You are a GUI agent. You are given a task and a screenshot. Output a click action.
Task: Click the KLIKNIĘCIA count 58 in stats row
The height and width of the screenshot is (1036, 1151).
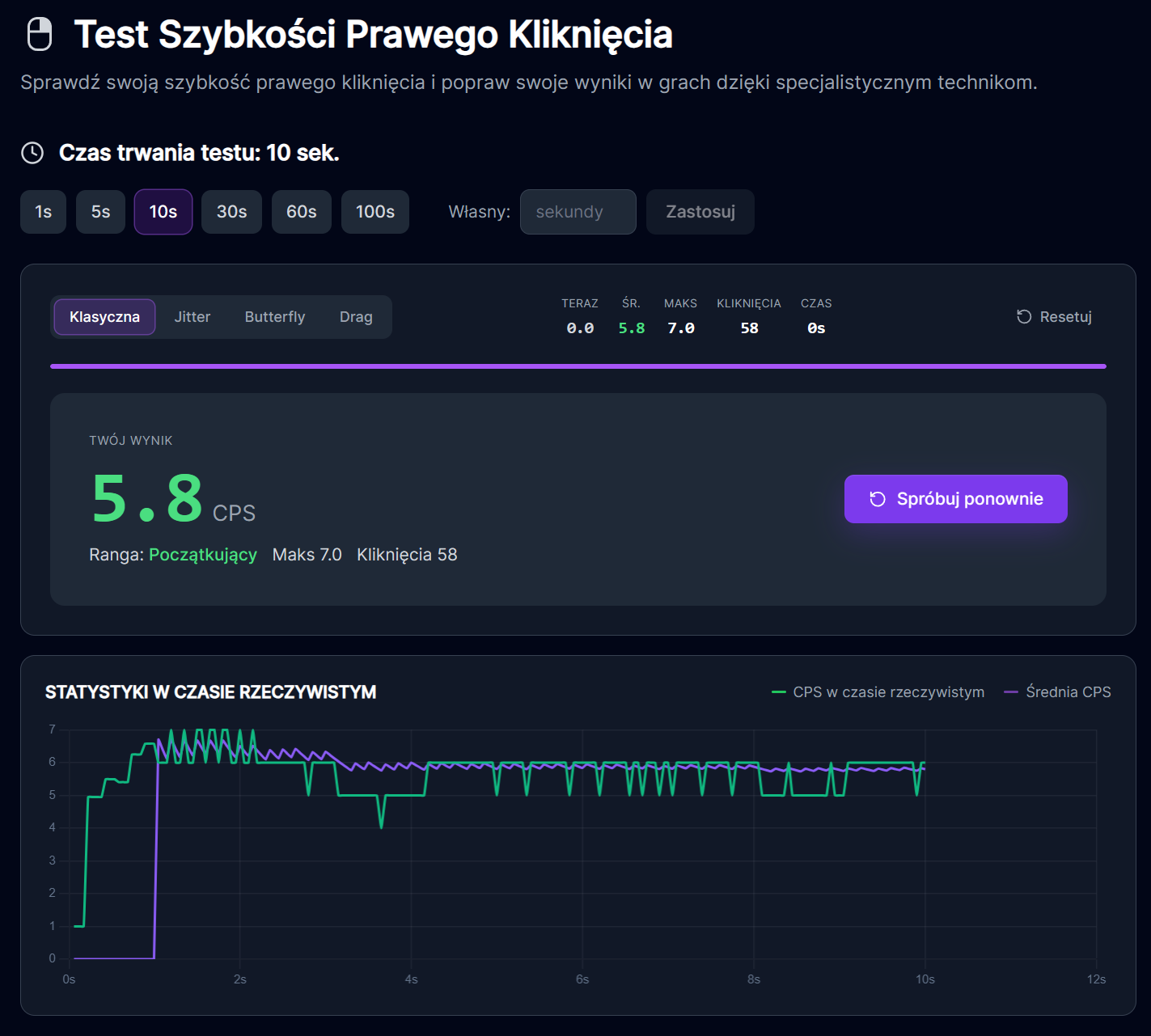[x=750, y=328]
